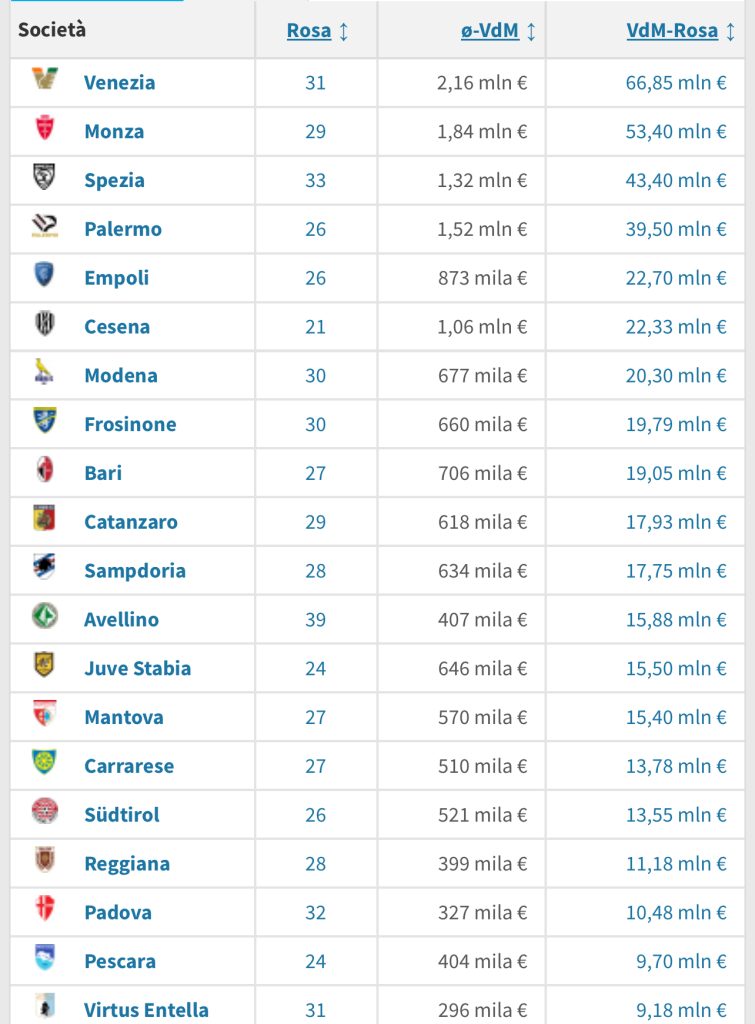
Task: Click the Avellino club crest icon
Action: [x=44, y=617]
